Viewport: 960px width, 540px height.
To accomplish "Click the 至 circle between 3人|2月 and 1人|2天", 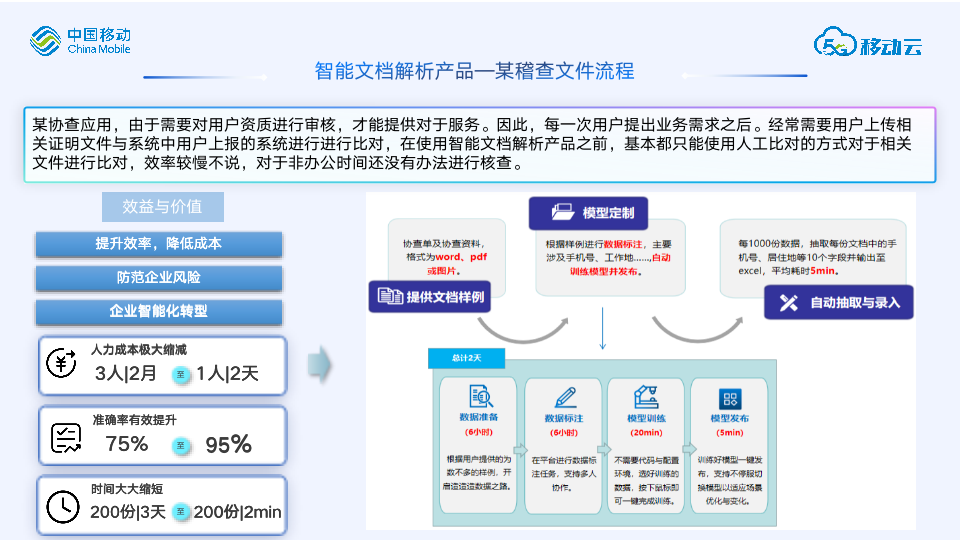I will pyautogui.click(x=181, y=373).
